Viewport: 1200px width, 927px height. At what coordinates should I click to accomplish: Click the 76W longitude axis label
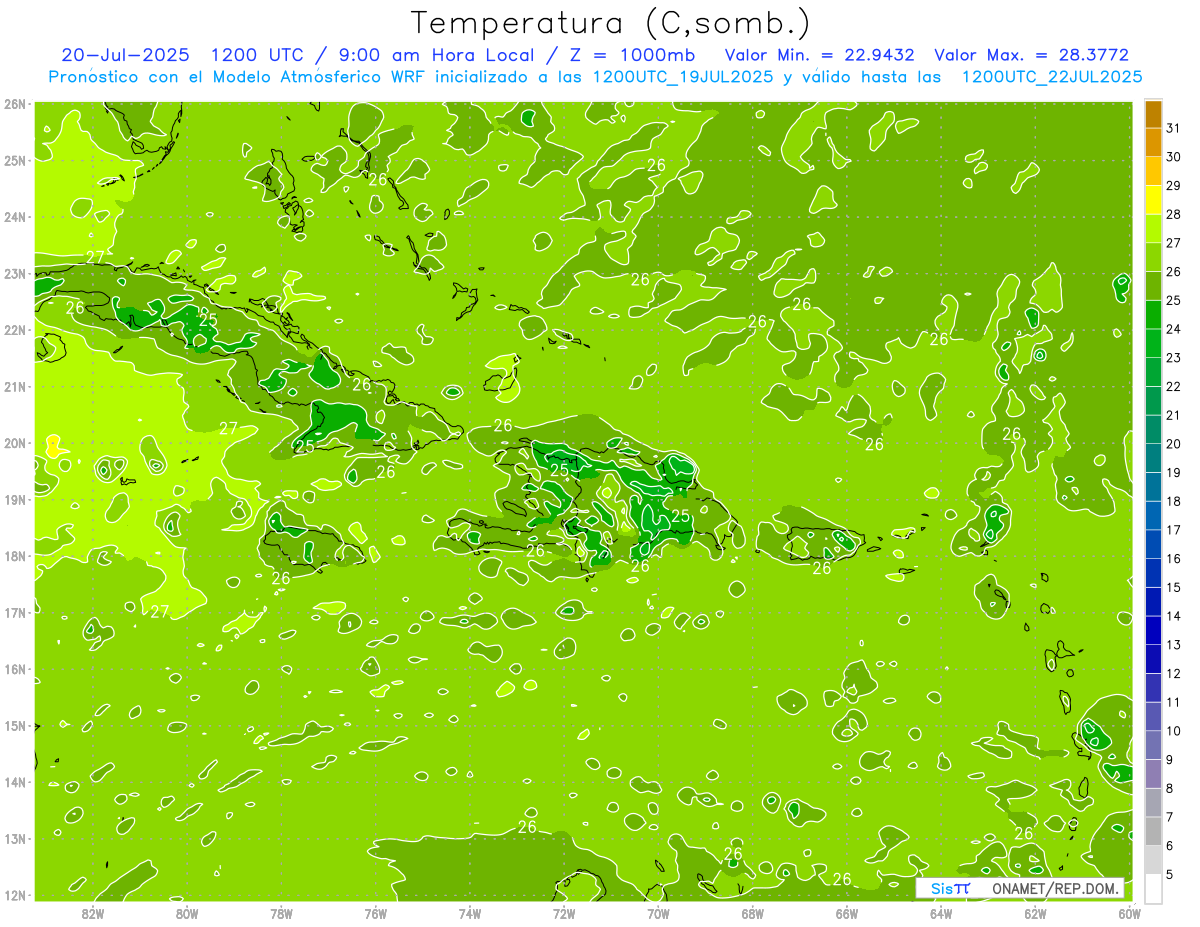375,913
